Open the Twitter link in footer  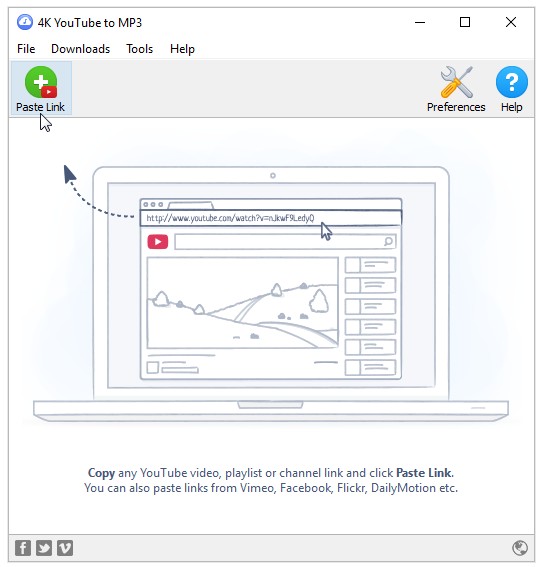(x=44, y=548)
